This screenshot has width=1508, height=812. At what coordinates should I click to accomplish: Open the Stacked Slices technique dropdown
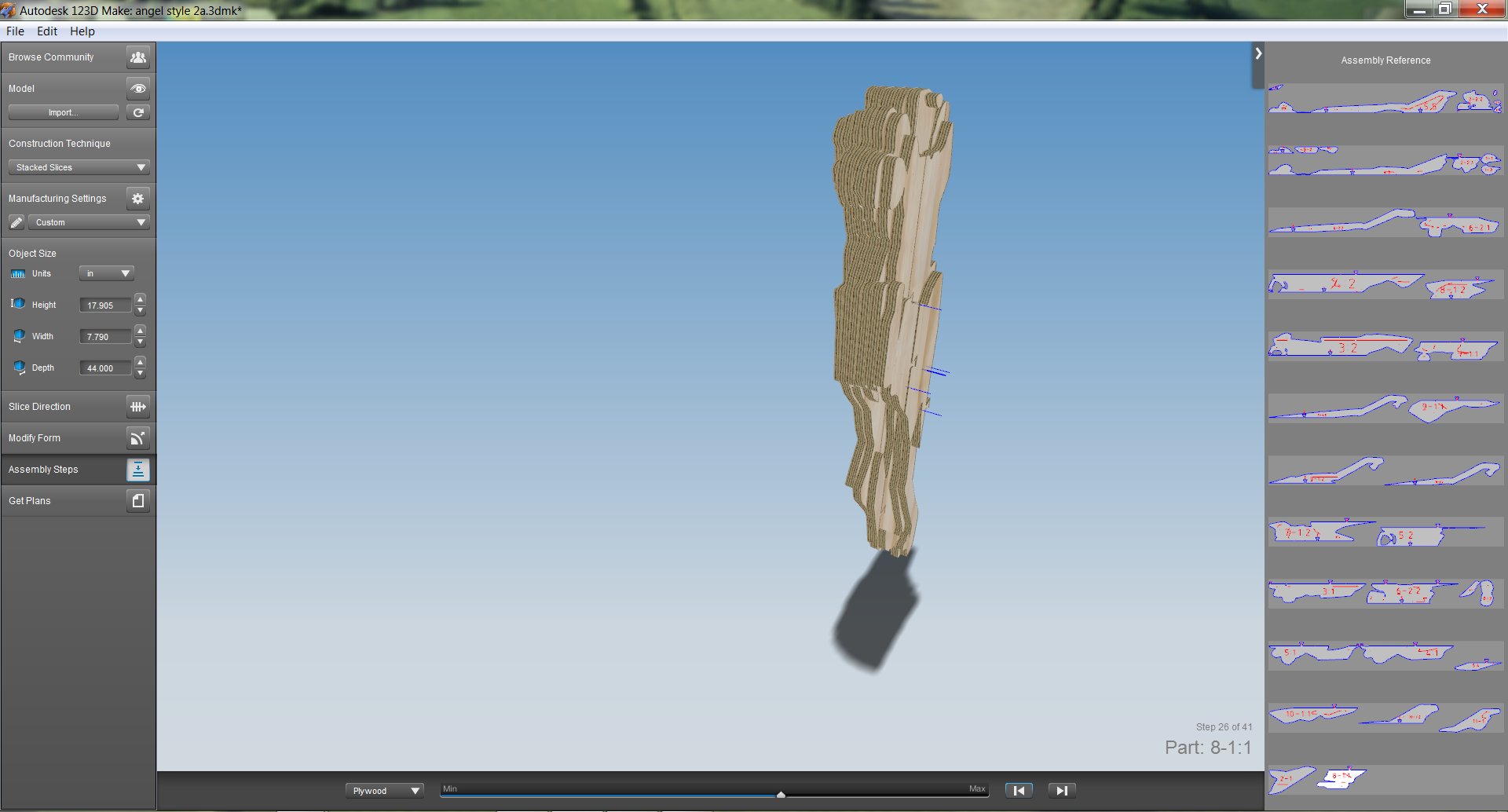pyautogui.click(x=79, y=167)
